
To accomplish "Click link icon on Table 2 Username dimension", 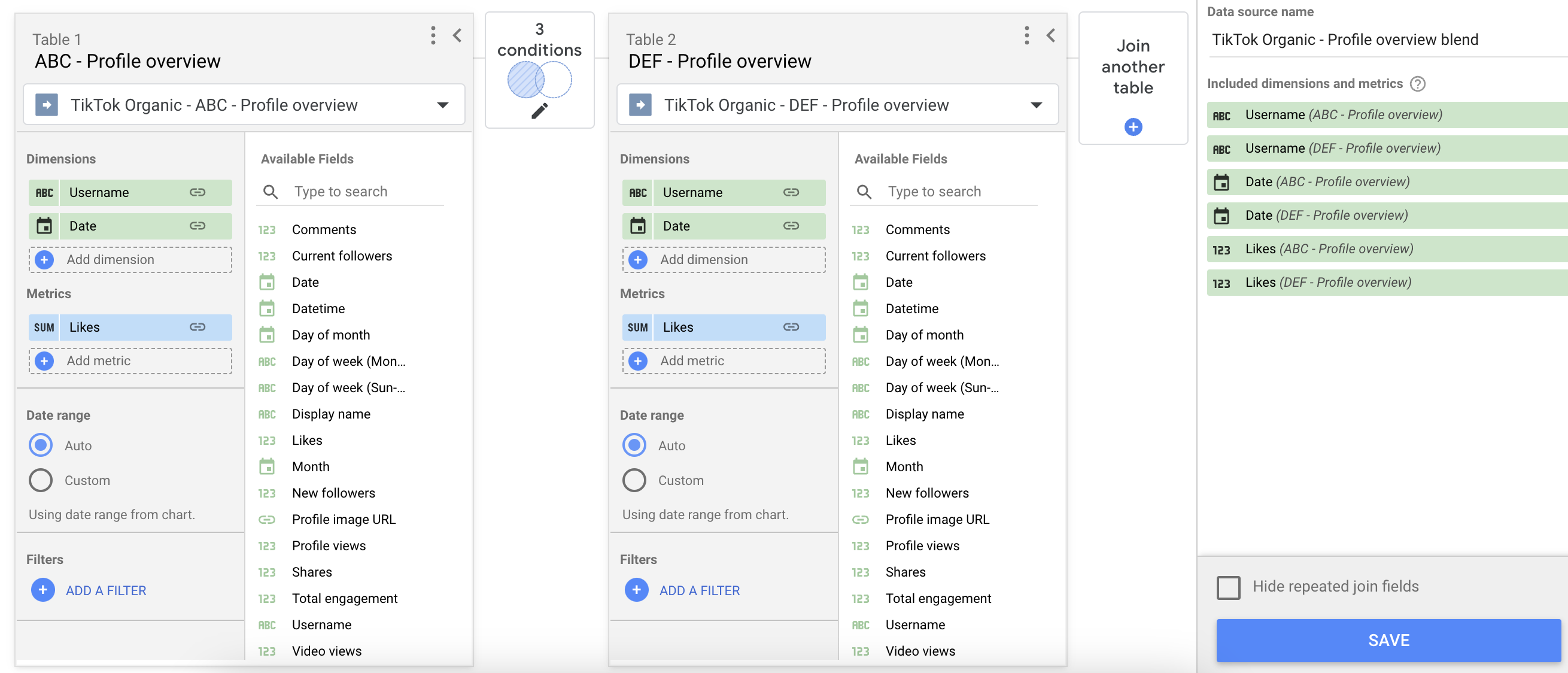I will (x=791, y=192).
